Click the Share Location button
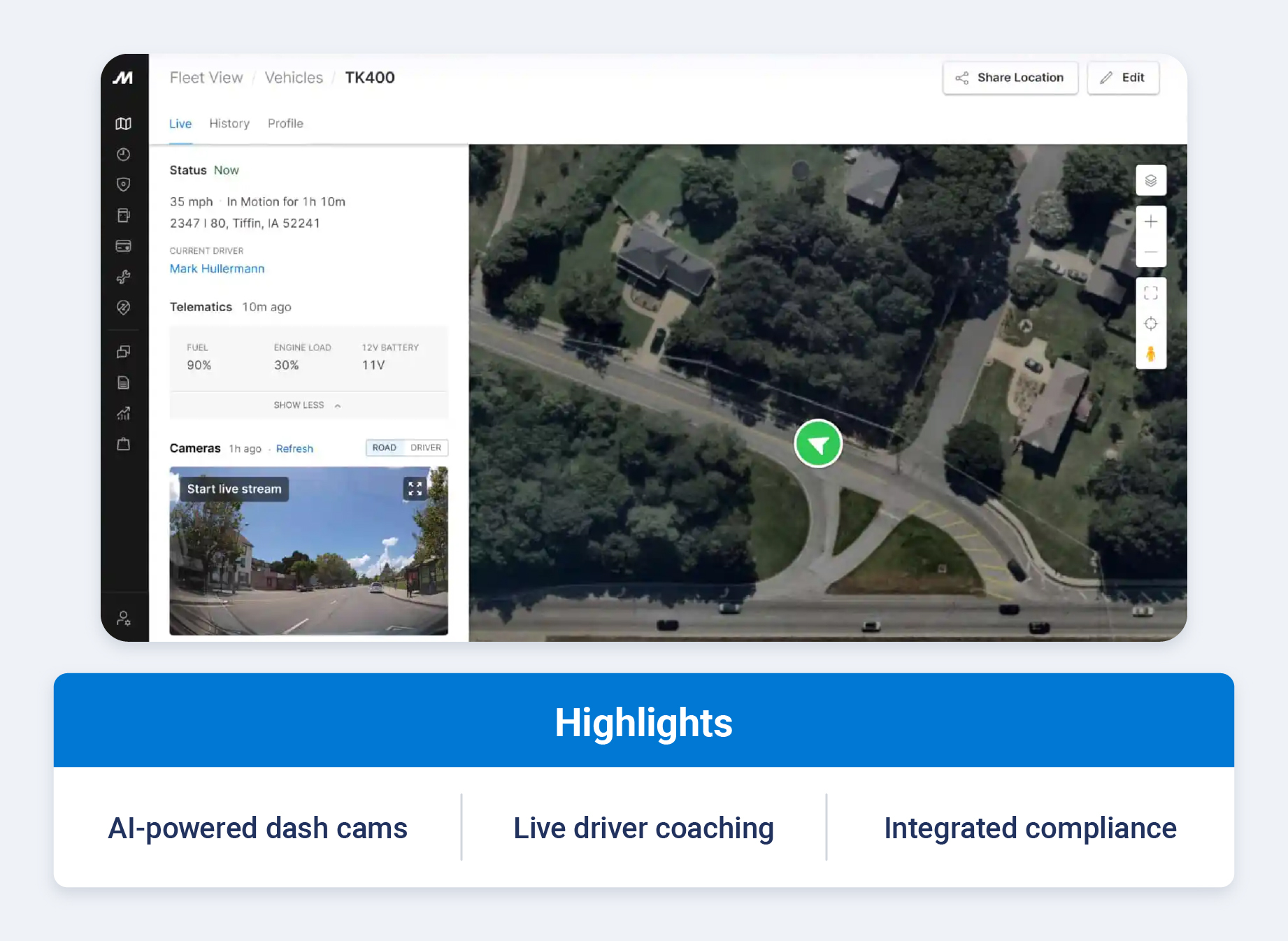 coord(1010,78)
